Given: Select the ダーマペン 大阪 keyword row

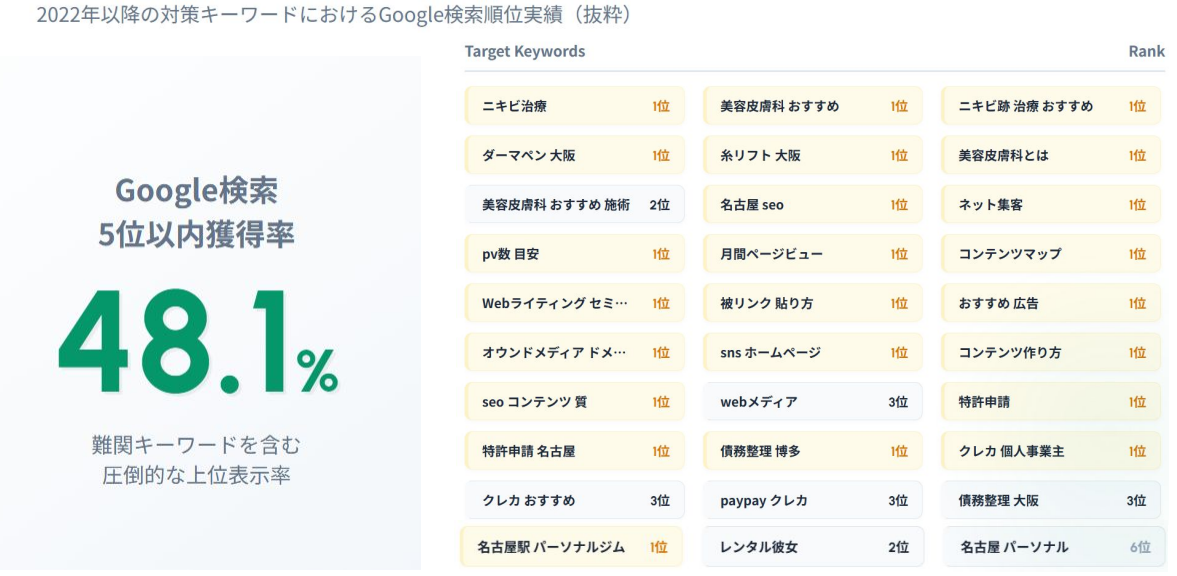Looking at the screenshot, I should [x=575, y=155].
